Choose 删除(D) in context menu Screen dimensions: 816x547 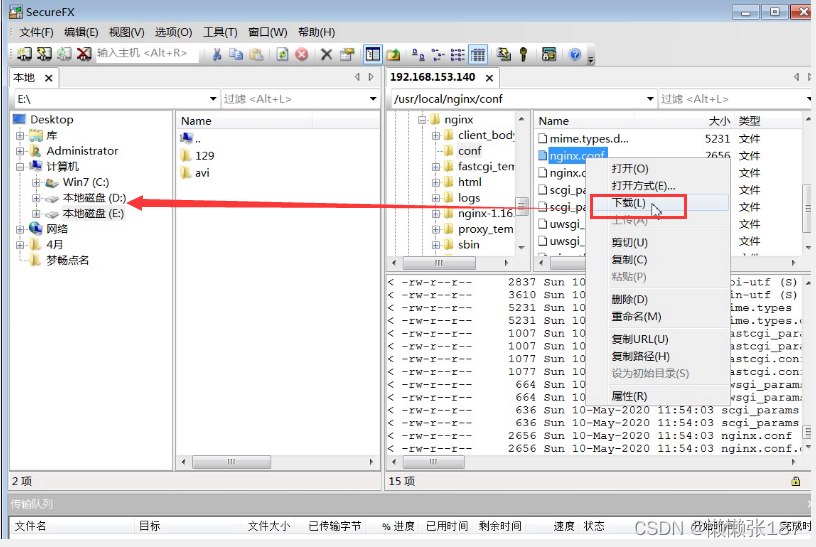click(658, 299)
